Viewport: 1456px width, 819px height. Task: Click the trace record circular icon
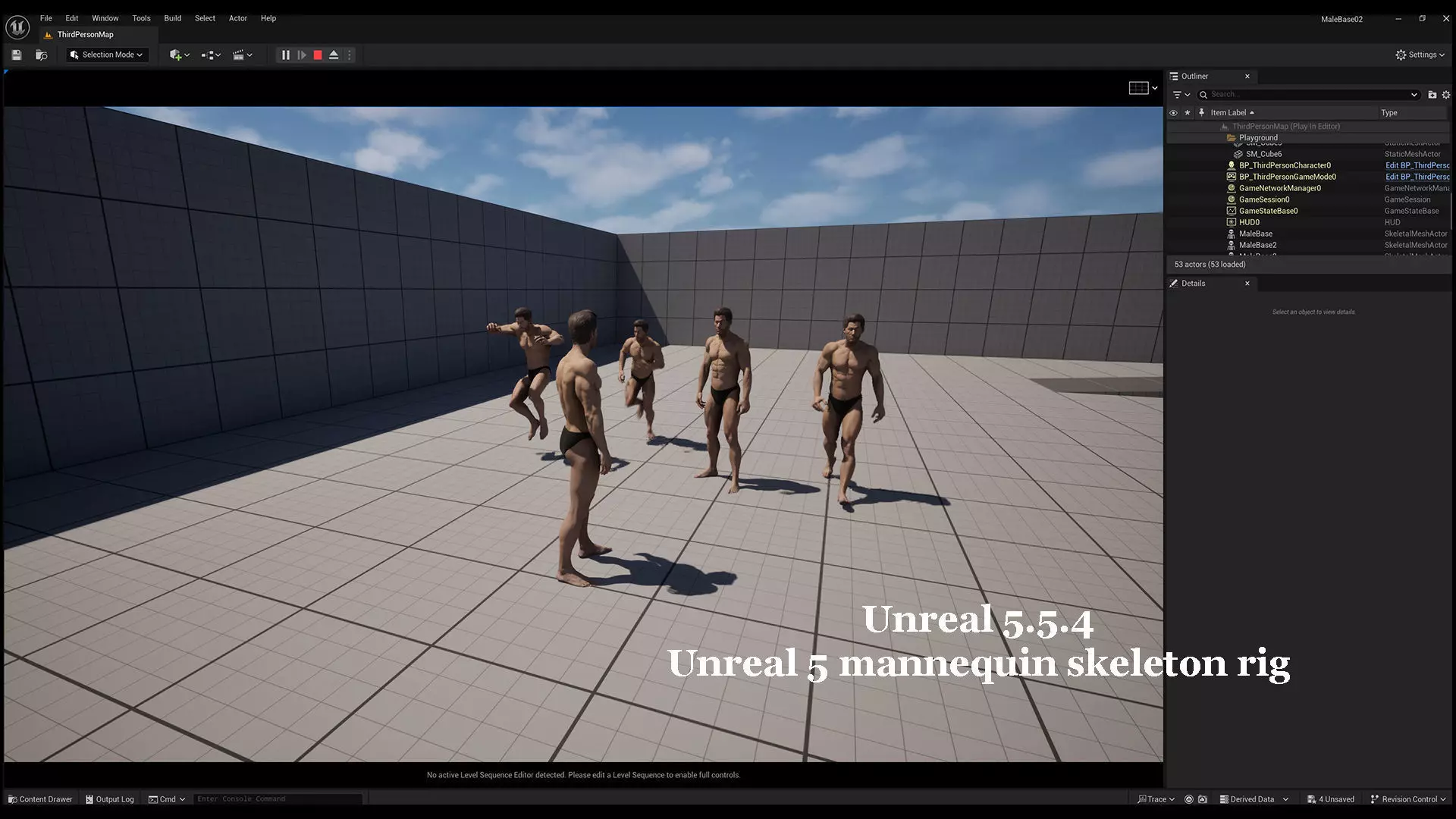1189,799
